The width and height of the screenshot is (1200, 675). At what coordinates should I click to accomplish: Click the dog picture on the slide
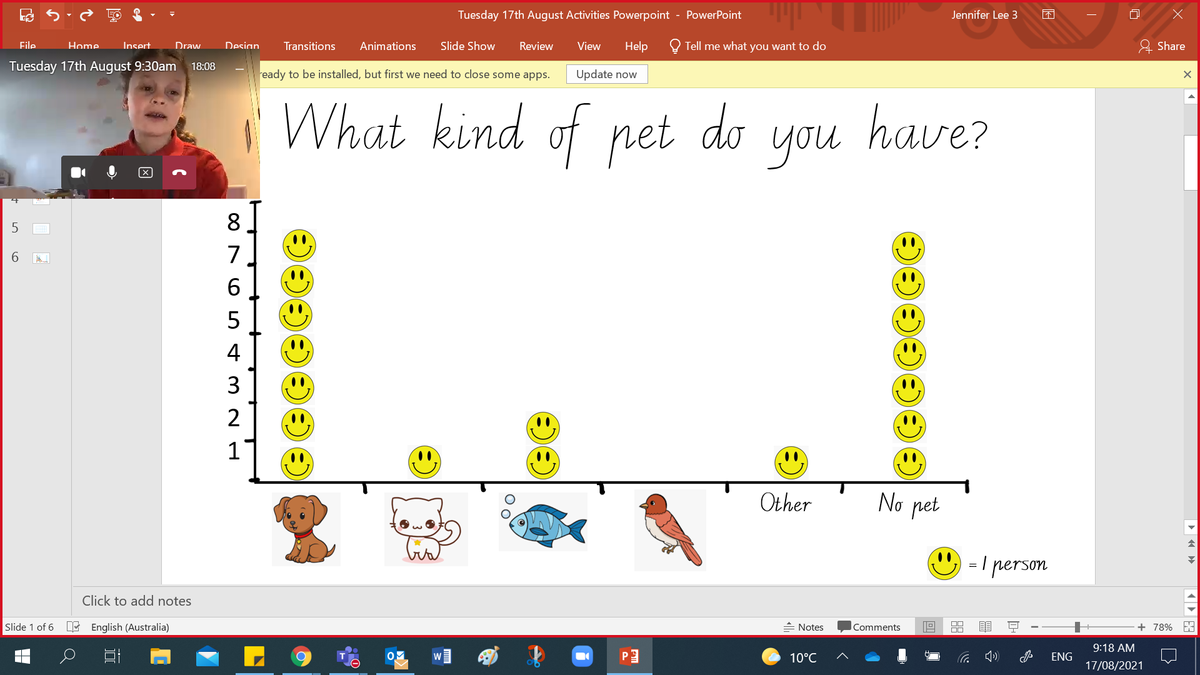tap(306, 529)
